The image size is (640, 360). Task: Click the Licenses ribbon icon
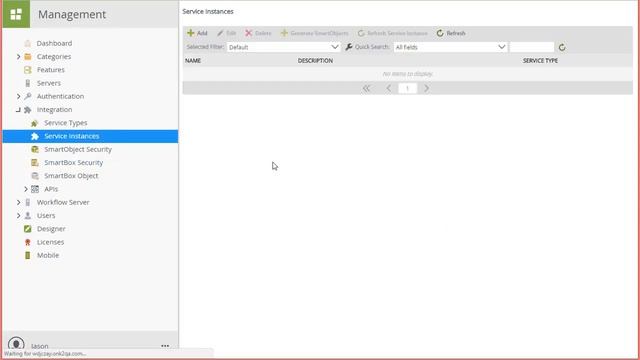[x=27, y=242]
